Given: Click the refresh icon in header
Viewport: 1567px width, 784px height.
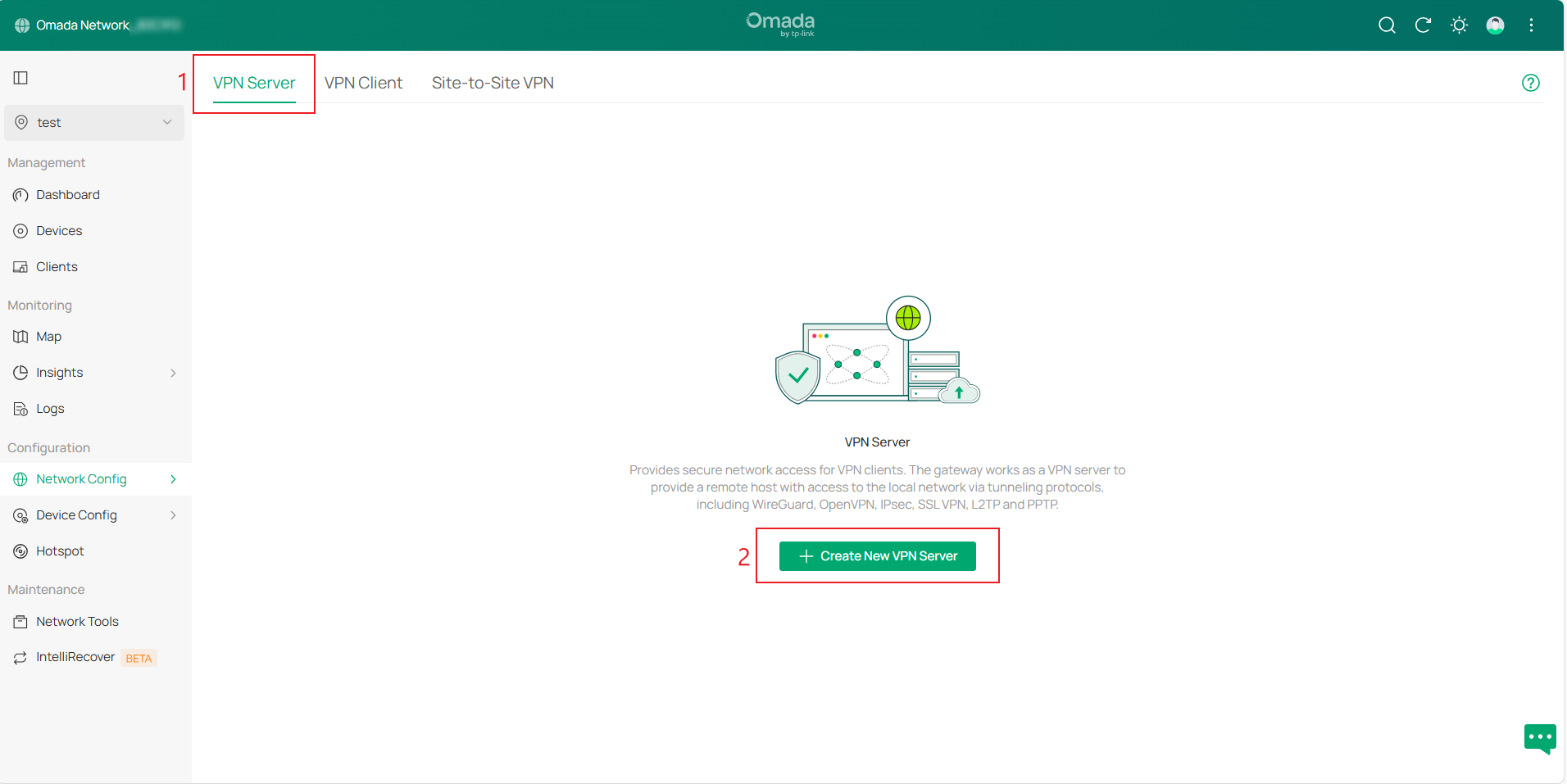Looking at the screenshot, I should point(1423,25).
